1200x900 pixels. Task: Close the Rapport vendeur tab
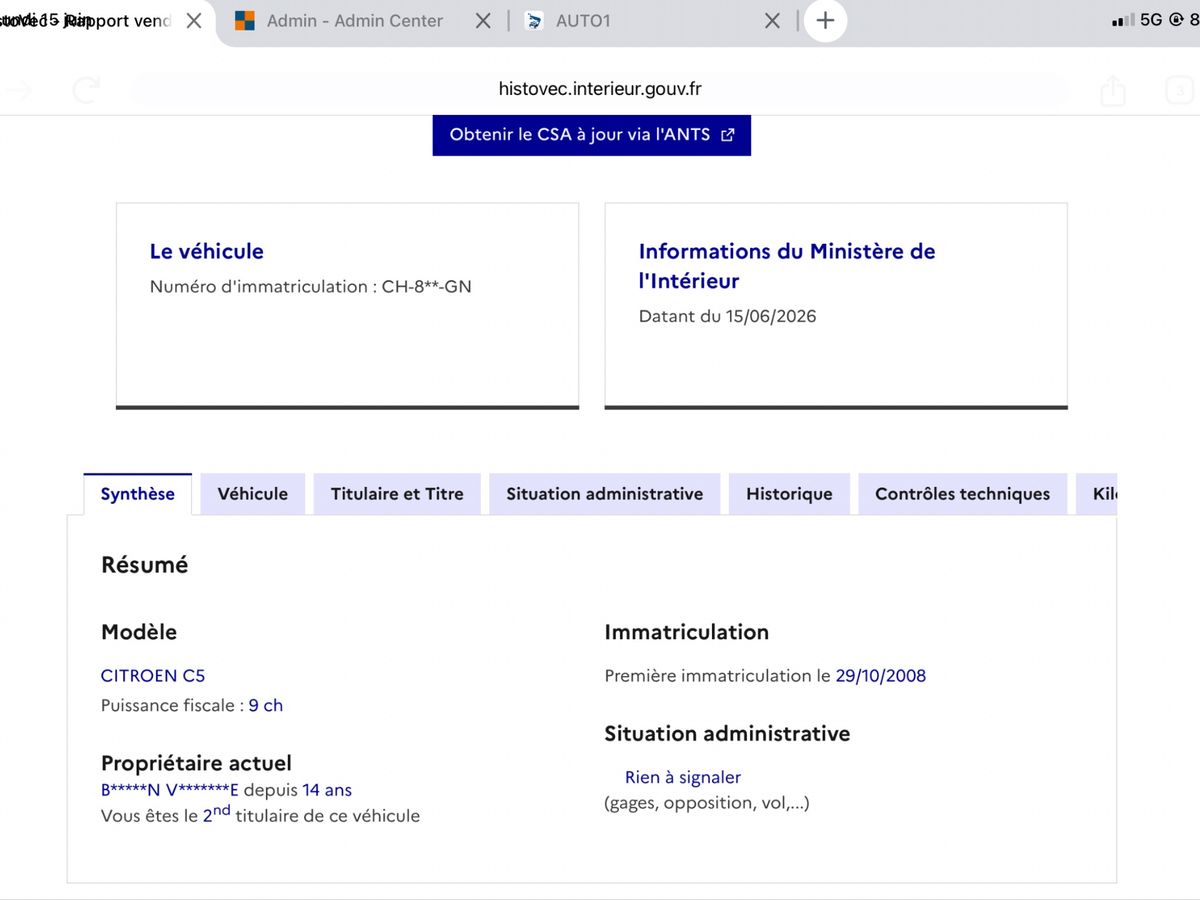pyautogui.click(x=194, y=21)
